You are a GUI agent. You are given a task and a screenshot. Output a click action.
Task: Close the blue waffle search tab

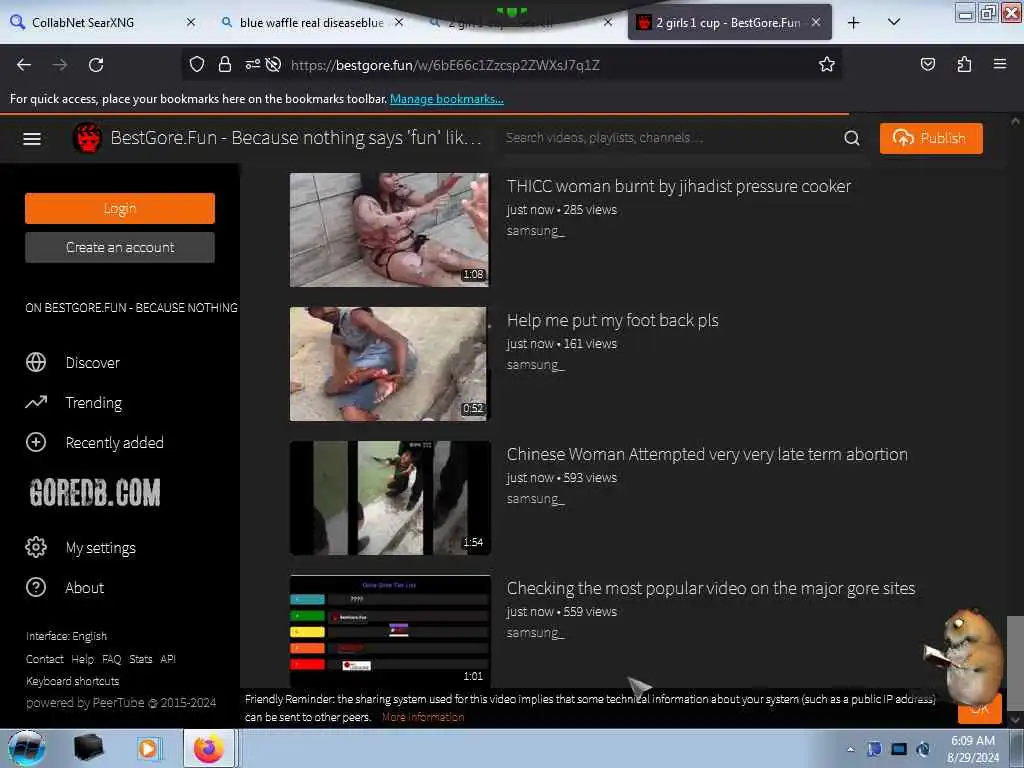pos(399,22)
